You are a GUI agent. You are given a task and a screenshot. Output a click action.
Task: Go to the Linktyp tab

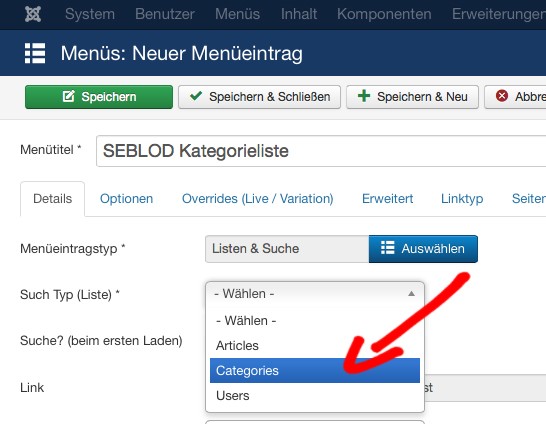click(x=462, y=199)
